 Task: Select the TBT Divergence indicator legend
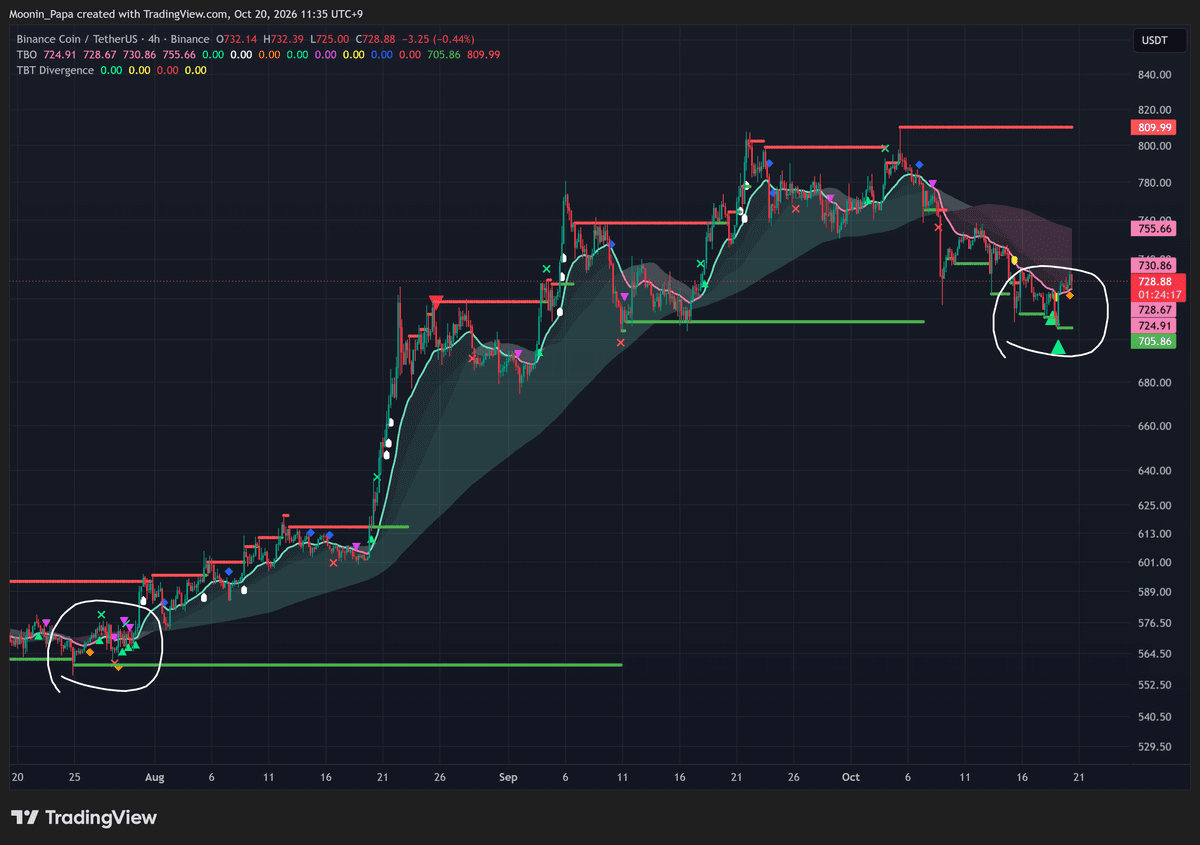point(55,70)
